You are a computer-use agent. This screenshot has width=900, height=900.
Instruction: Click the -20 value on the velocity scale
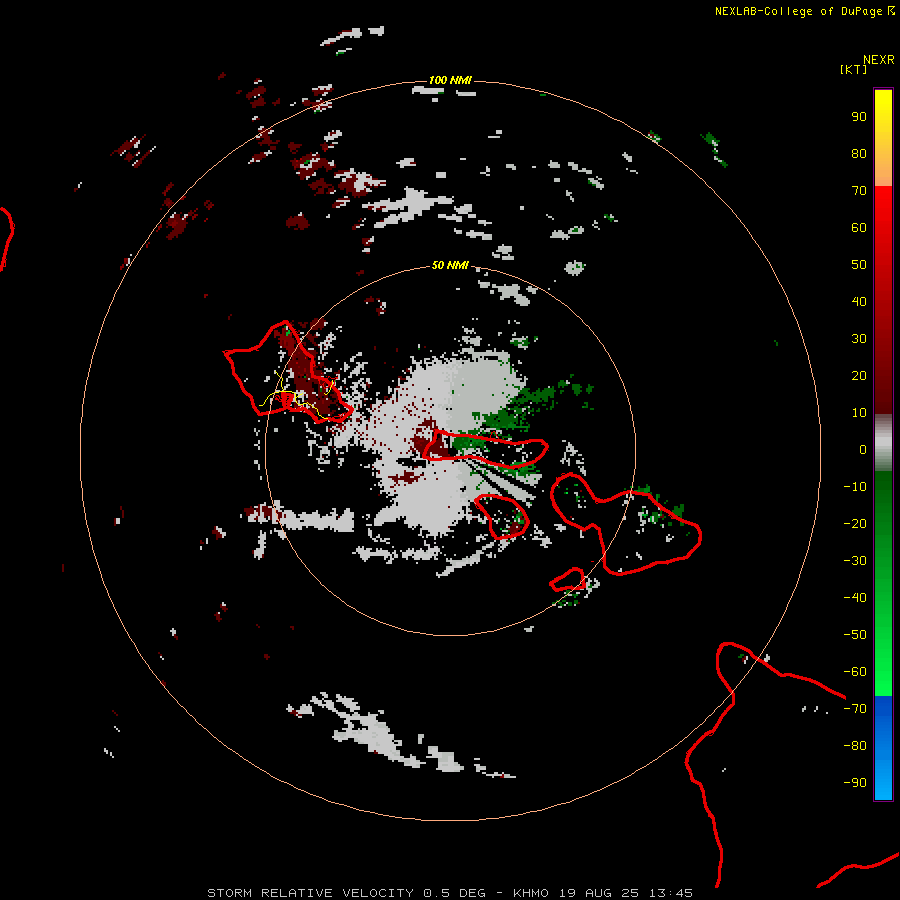(855, 524)
